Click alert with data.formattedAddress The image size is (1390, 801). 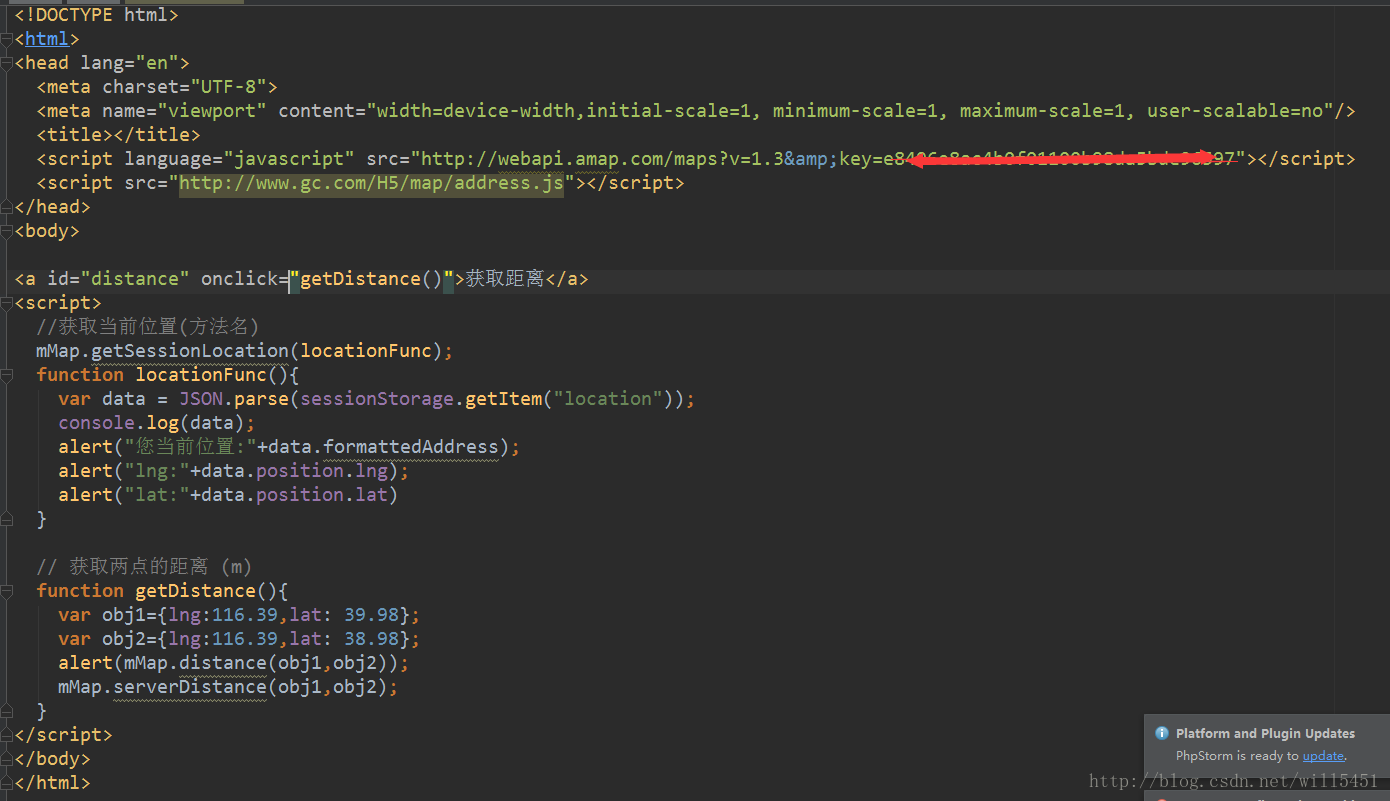[x=289, y=447]
